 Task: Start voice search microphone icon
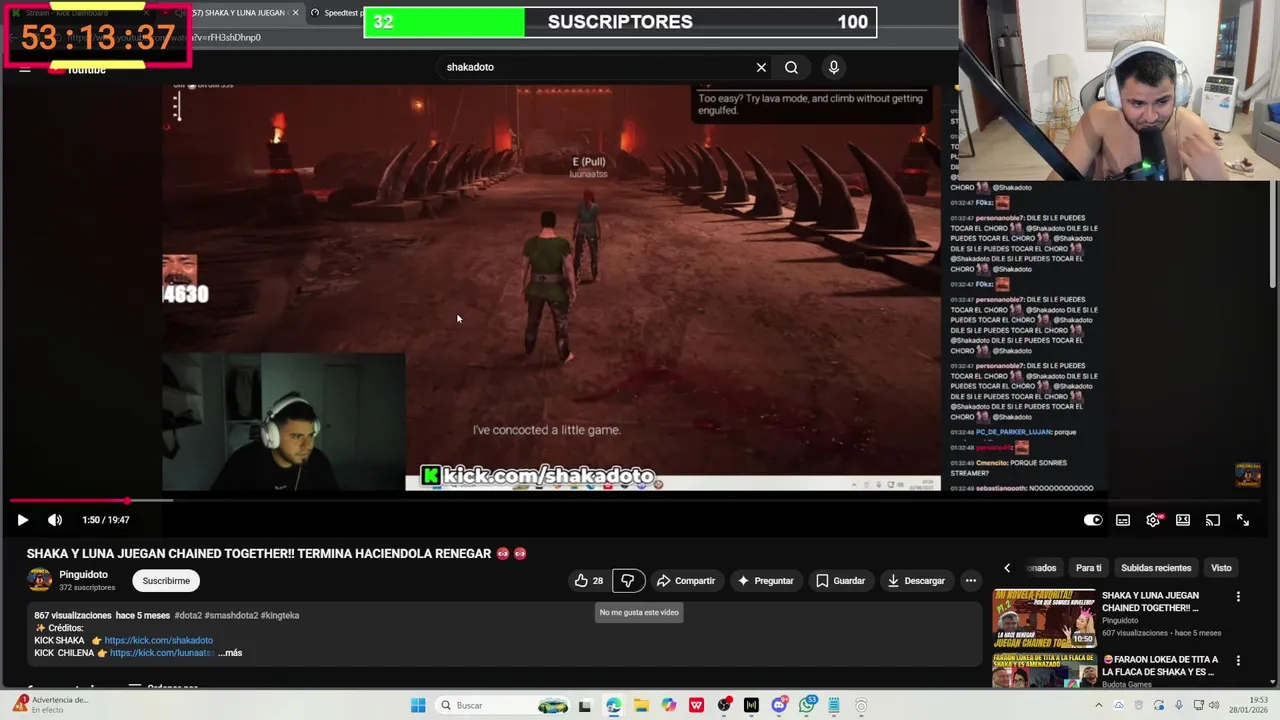click(833, 67)
